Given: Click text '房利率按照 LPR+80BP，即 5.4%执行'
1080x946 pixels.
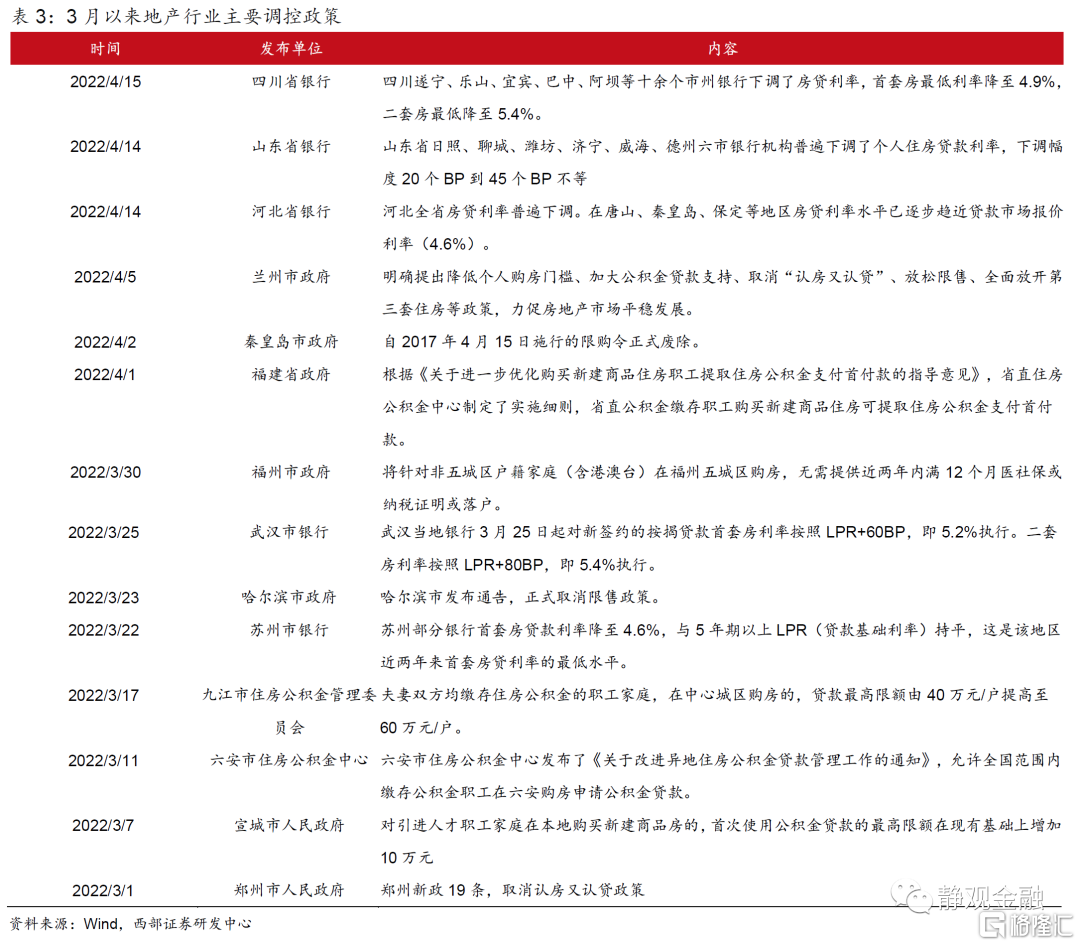Looking at the screenshot, I should click(515, 565).
